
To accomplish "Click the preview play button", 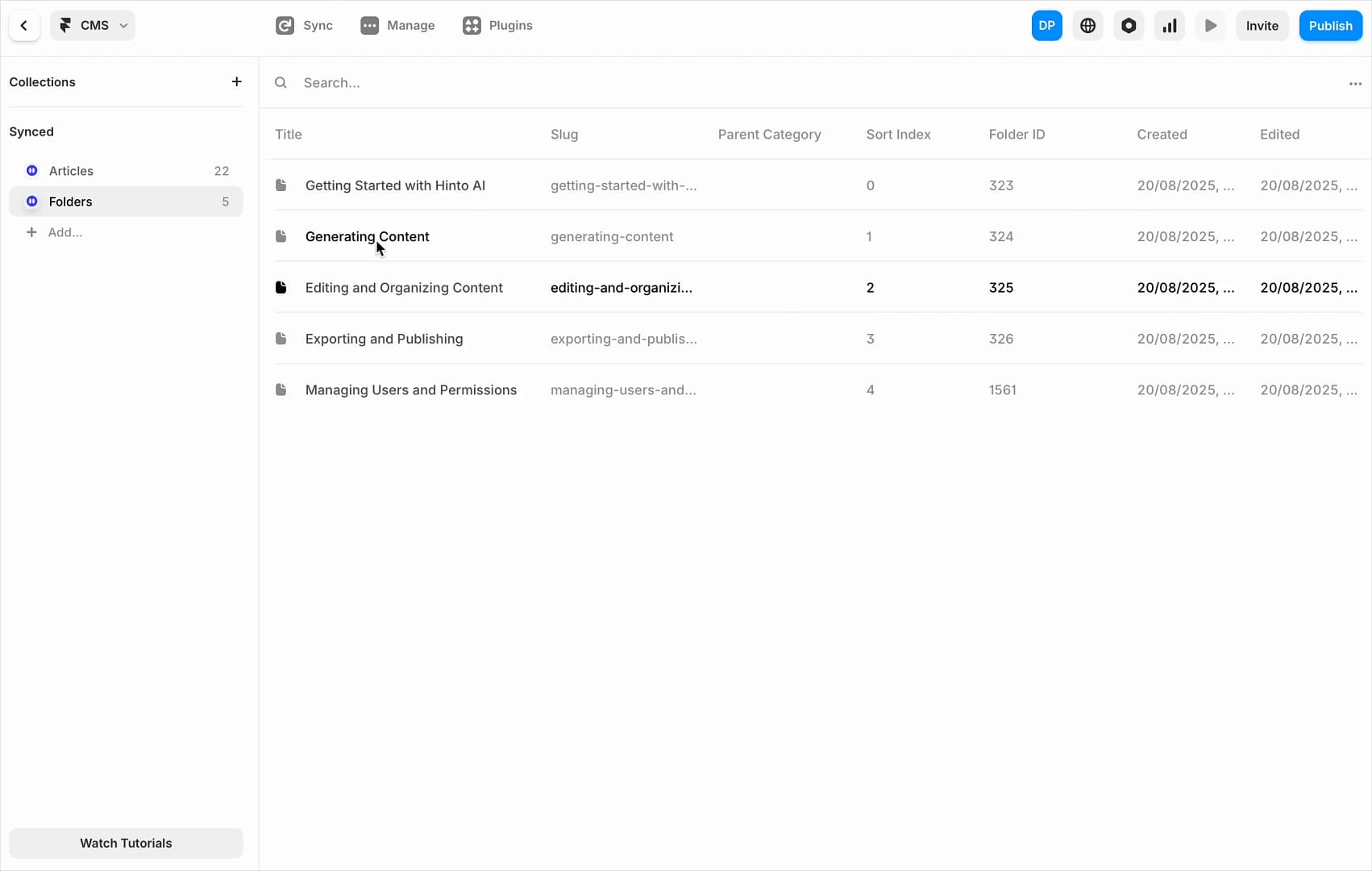I will pyautogui.click(x=1211, y=26).
